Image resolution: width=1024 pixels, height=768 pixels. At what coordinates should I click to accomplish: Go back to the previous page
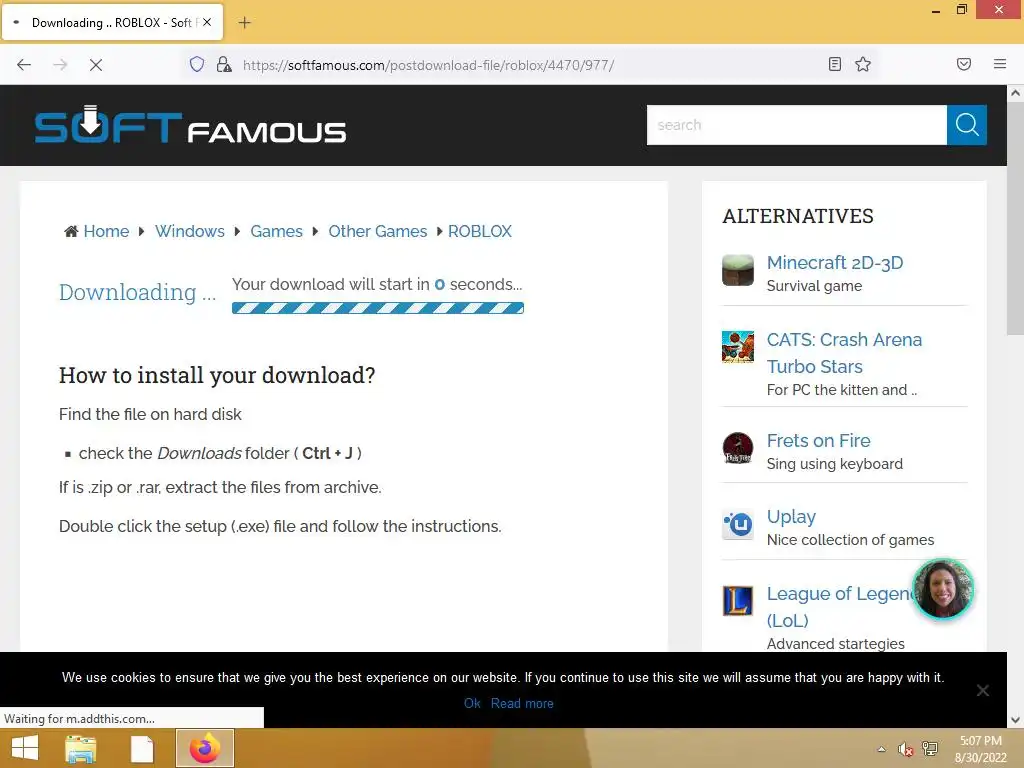[x=24, y=65]
